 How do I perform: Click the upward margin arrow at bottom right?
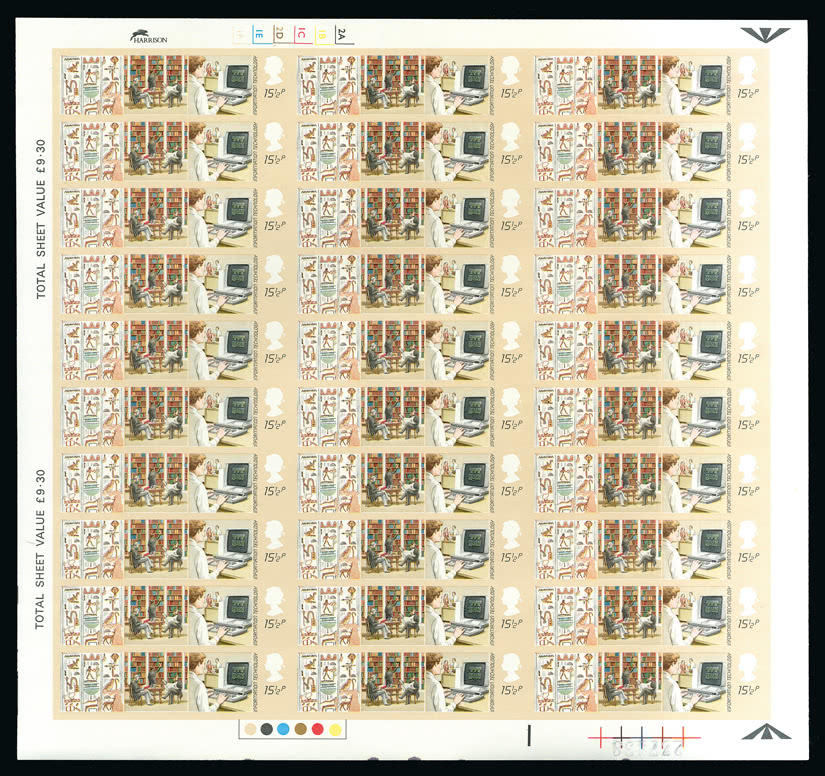766,731
